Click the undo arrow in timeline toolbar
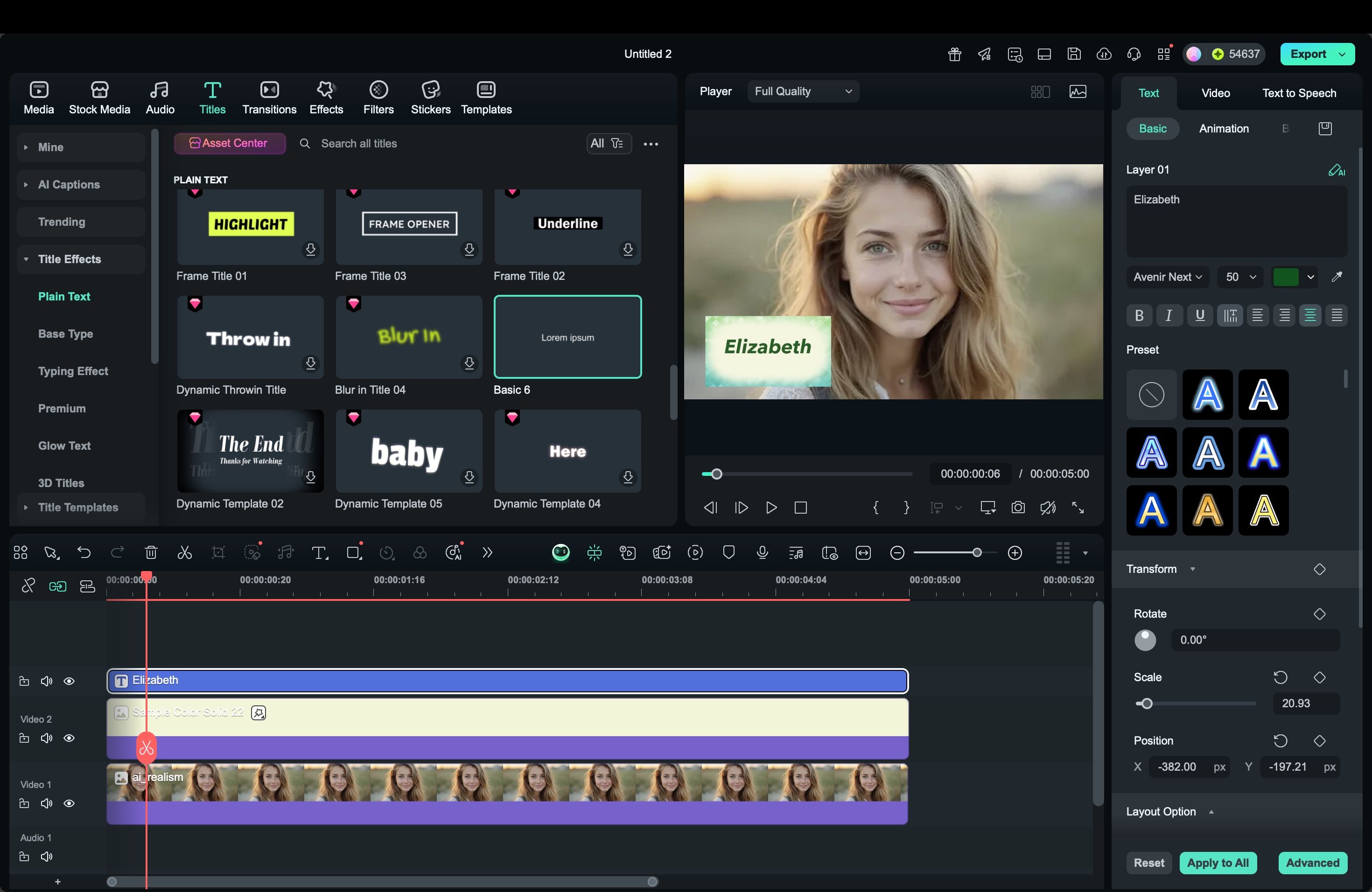Screen dimensions: 1372x892 [84, 553]
